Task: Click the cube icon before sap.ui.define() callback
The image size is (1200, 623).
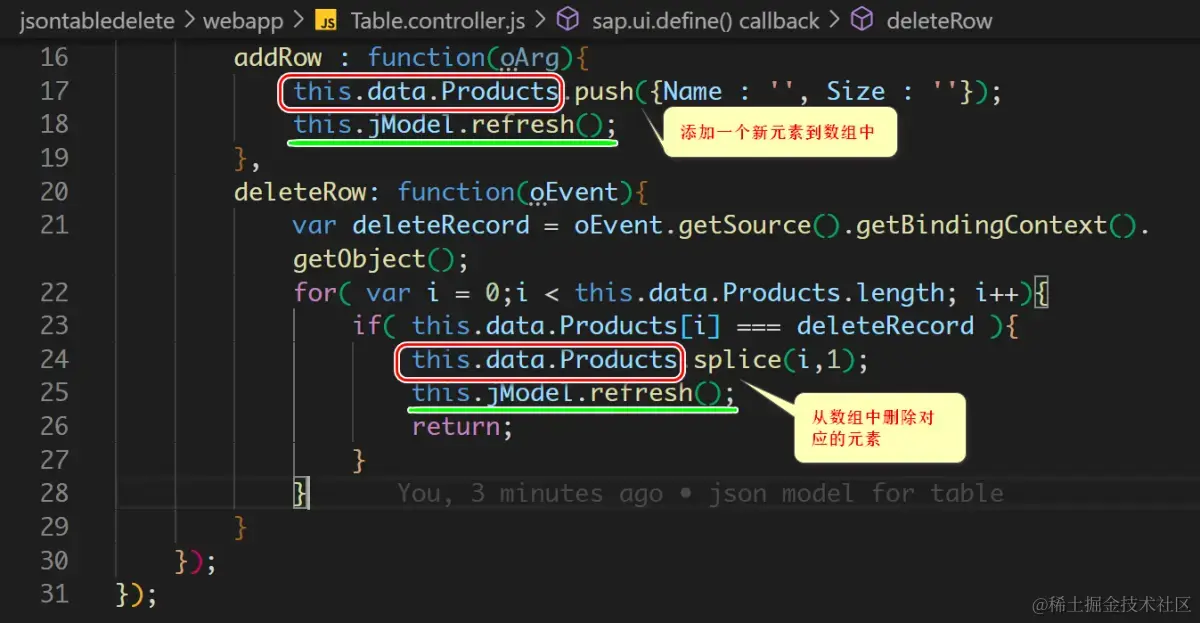Action: click(x=567, y=20)
